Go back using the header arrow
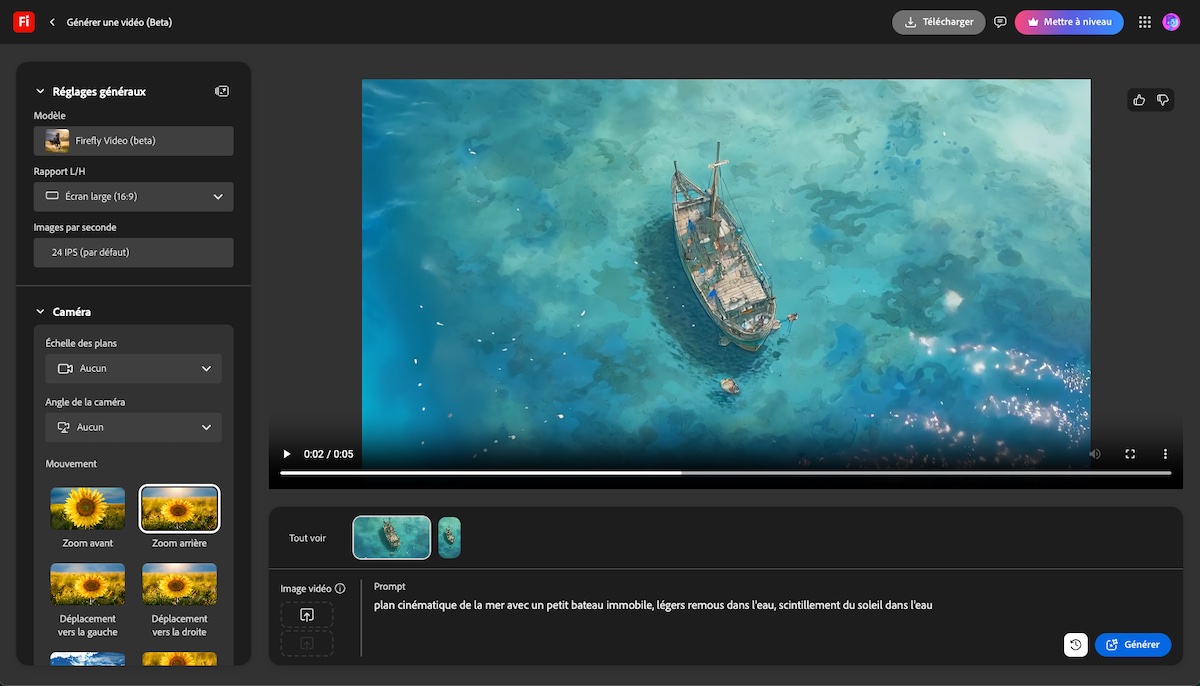The width and height of the screenshot is (1200, 686). (52, 22)
